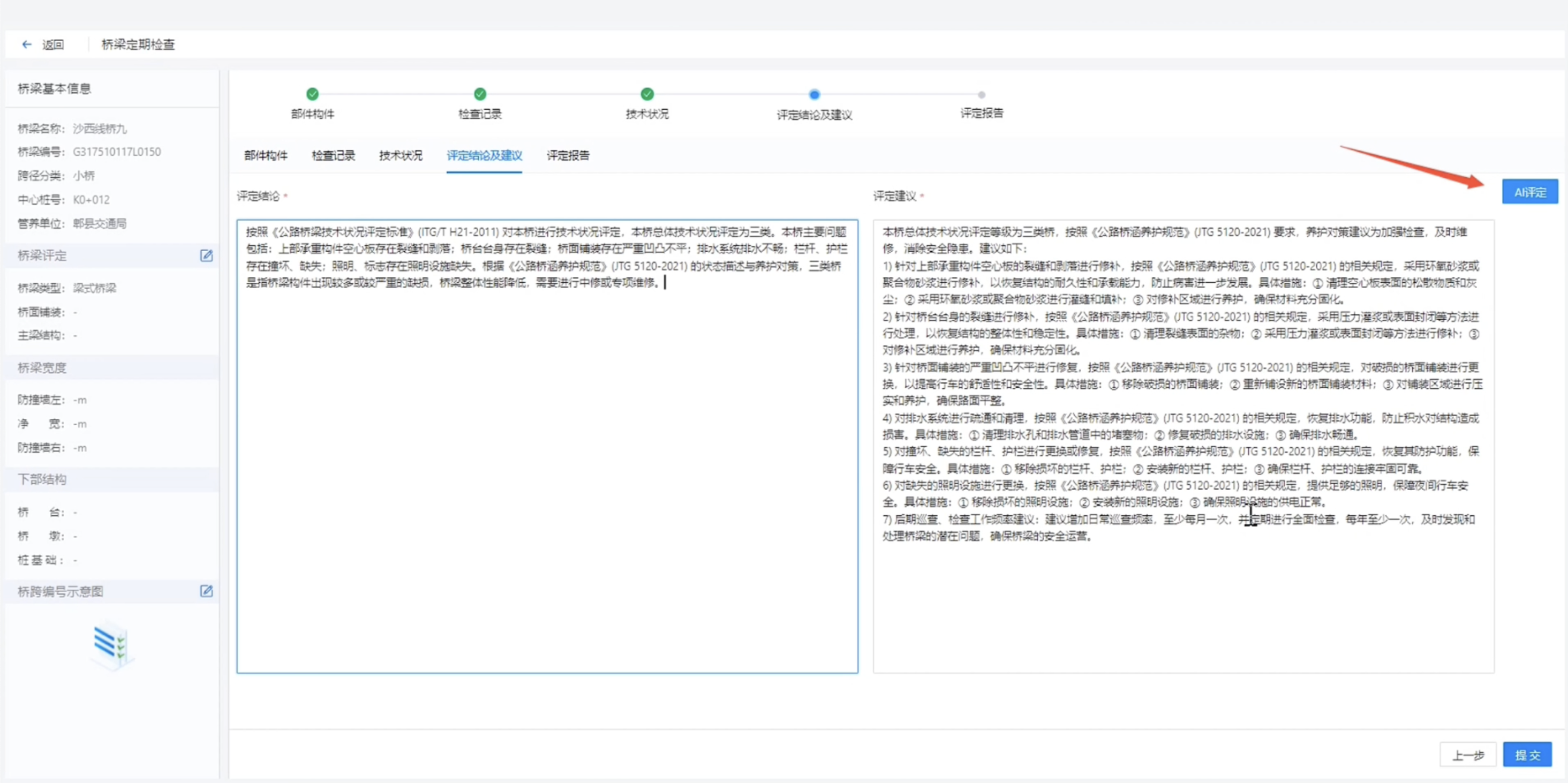Image resolution: width=1568 pixels, height=783 pixels.
Task: Click the 技术状况 green check step icon
Action: pyautogui.click(x=647, y=94)
